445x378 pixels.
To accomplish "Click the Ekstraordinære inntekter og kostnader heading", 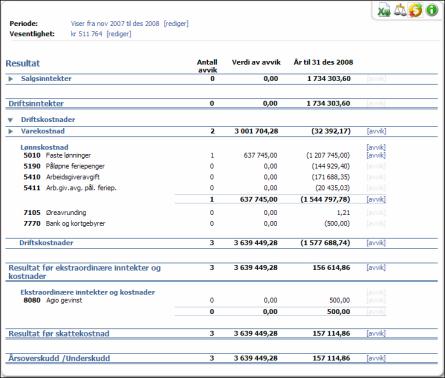I will click(x=88, y=292).
